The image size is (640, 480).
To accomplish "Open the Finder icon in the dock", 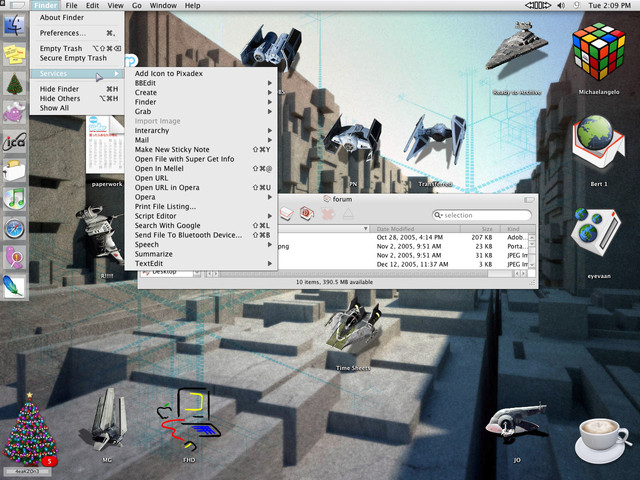I will pyautogui.click(x=15, y=25).
